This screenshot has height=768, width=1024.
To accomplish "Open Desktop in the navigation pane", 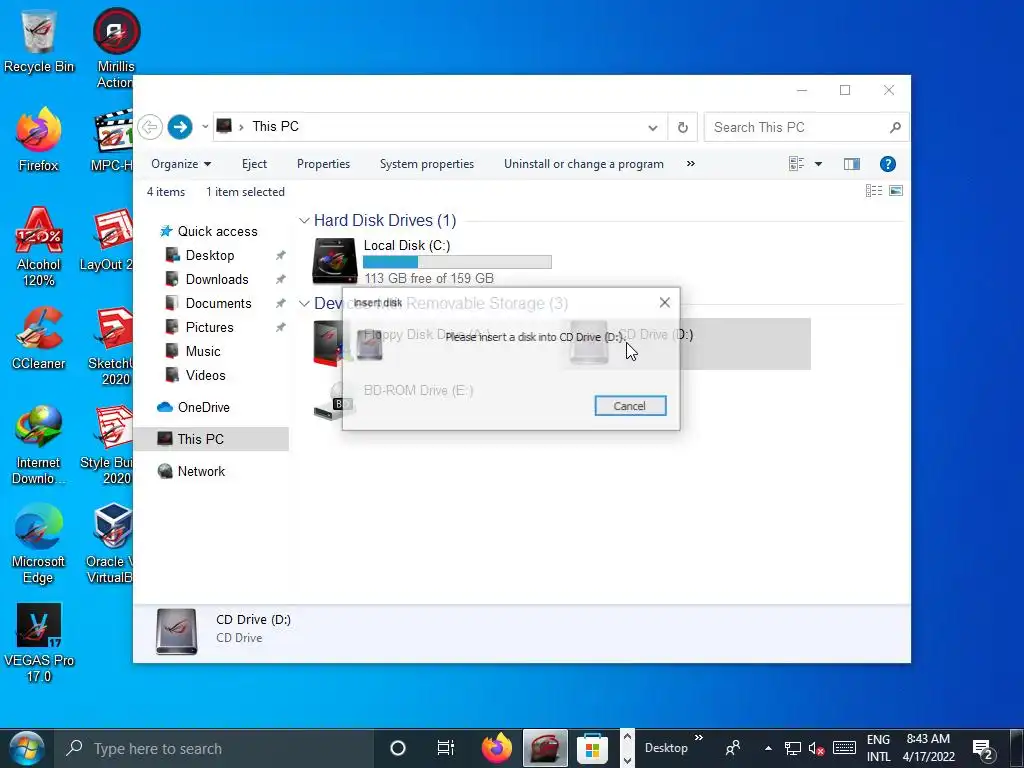I will pyautogui.click(x=210, y=255).
